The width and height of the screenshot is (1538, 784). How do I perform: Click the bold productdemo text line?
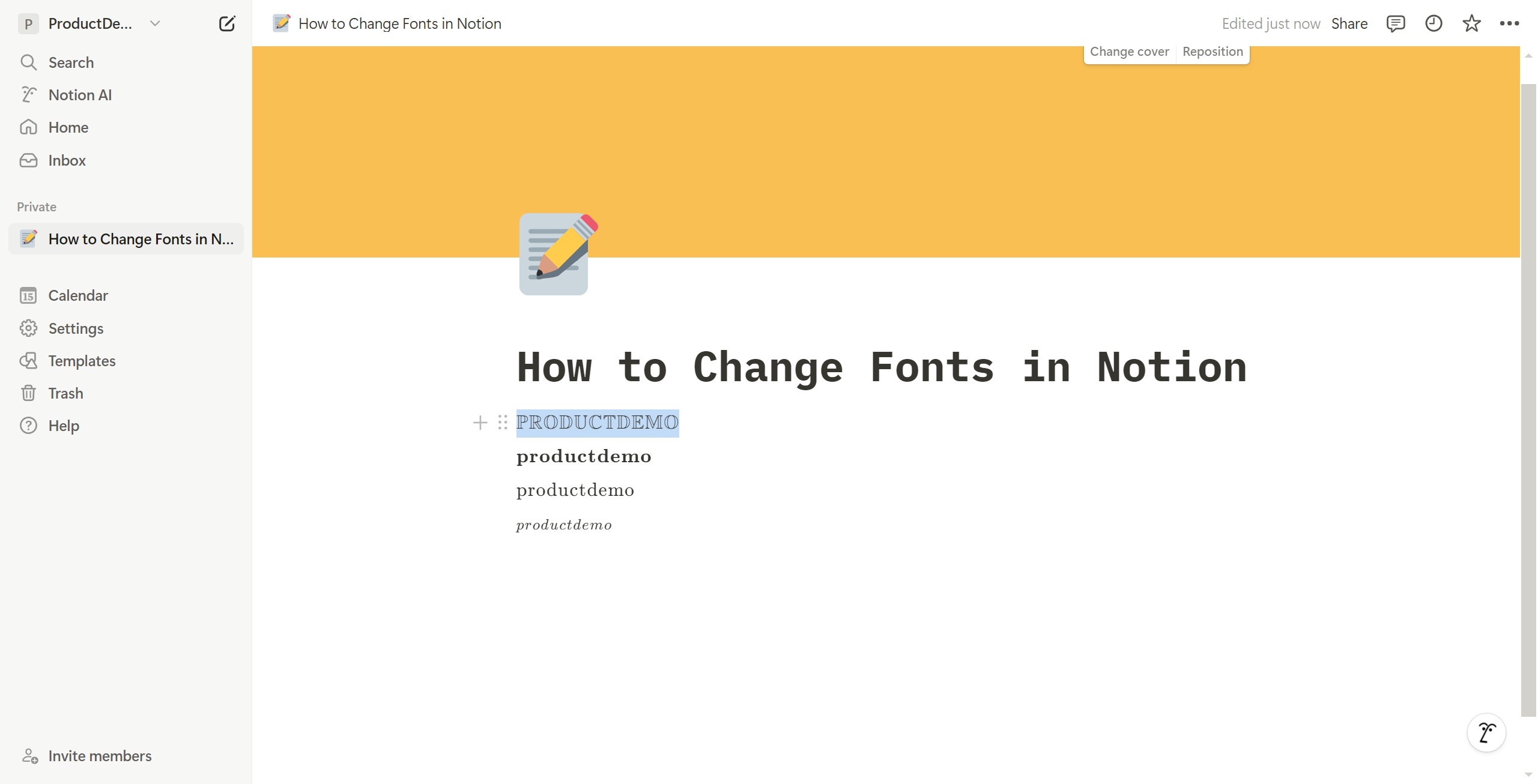(x=584, y=456)
